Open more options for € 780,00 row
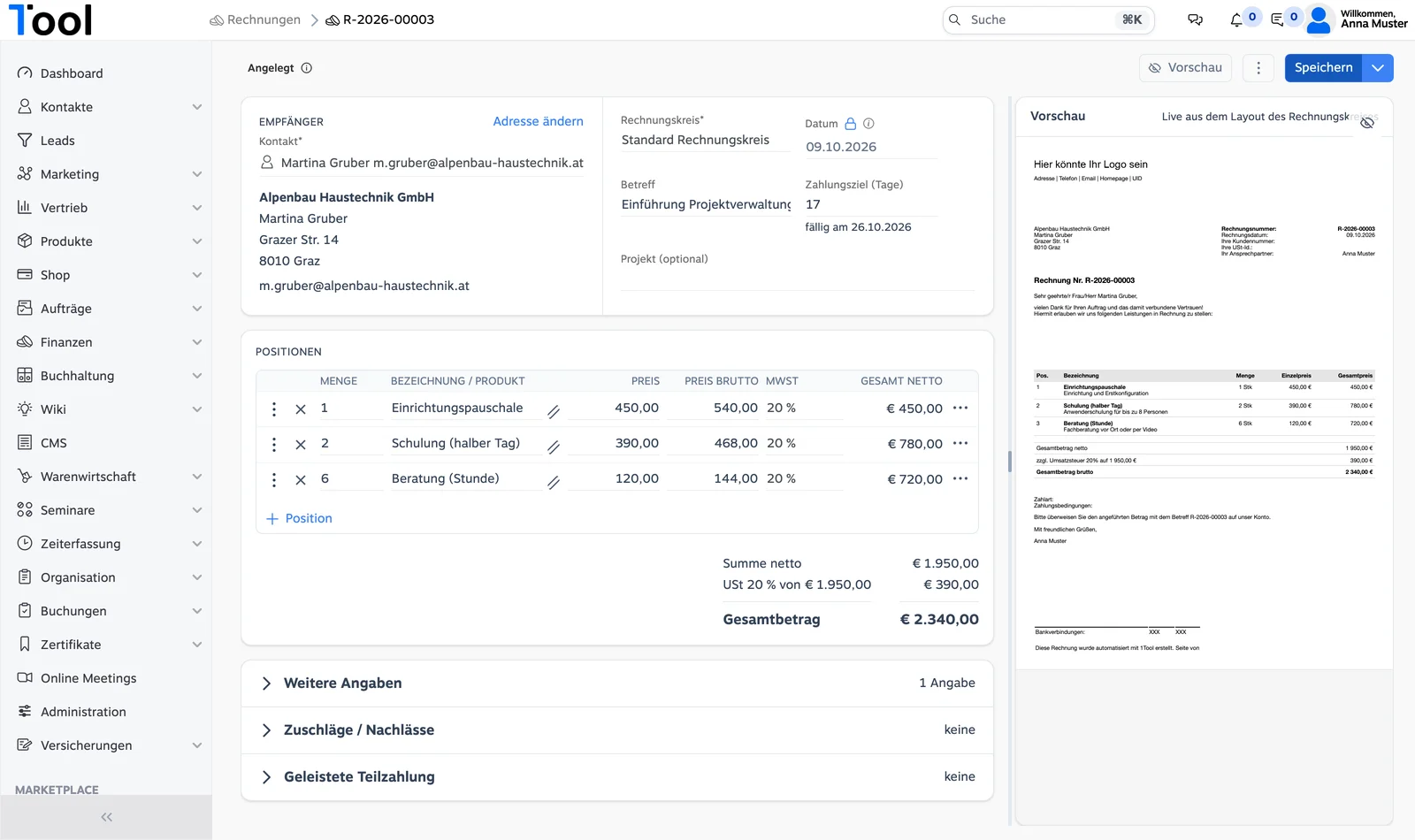This screenshot has height=840, width=1415. point(960,443)
